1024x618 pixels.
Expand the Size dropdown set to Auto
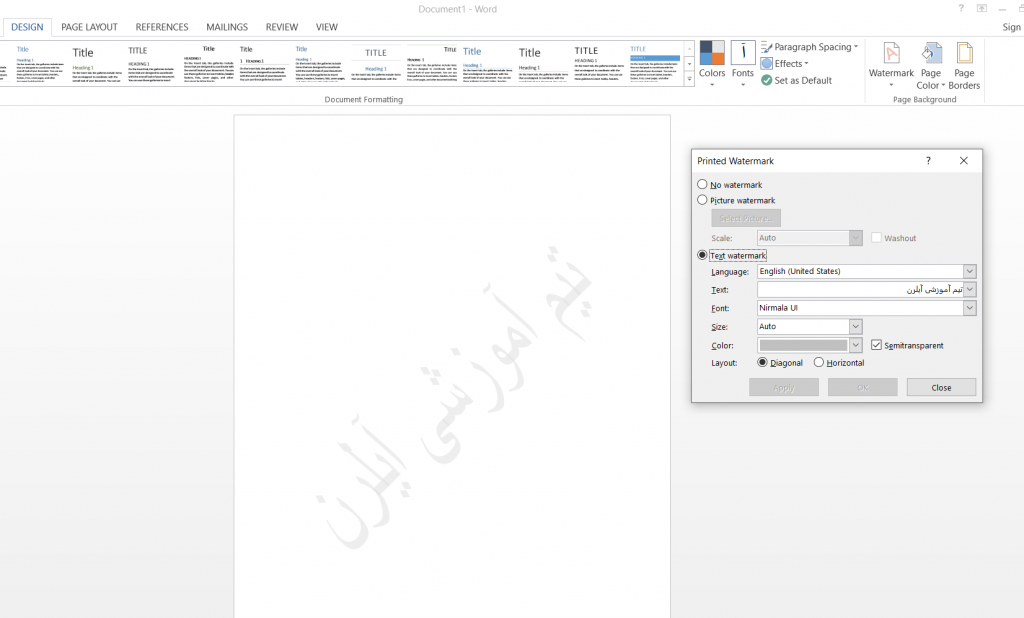[855, 327]
